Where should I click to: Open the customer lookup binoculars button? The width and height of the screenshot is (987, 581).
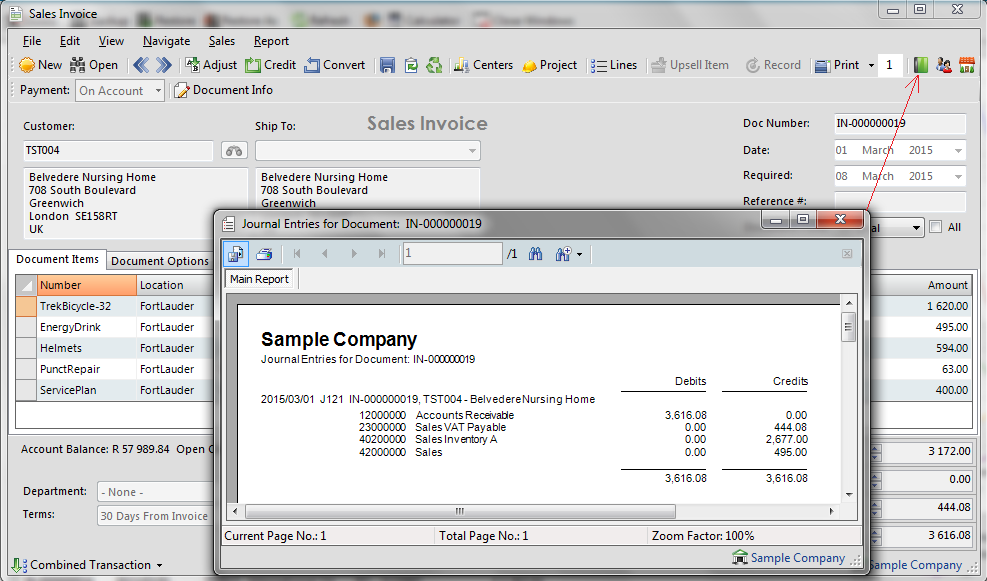pos(234,151)
